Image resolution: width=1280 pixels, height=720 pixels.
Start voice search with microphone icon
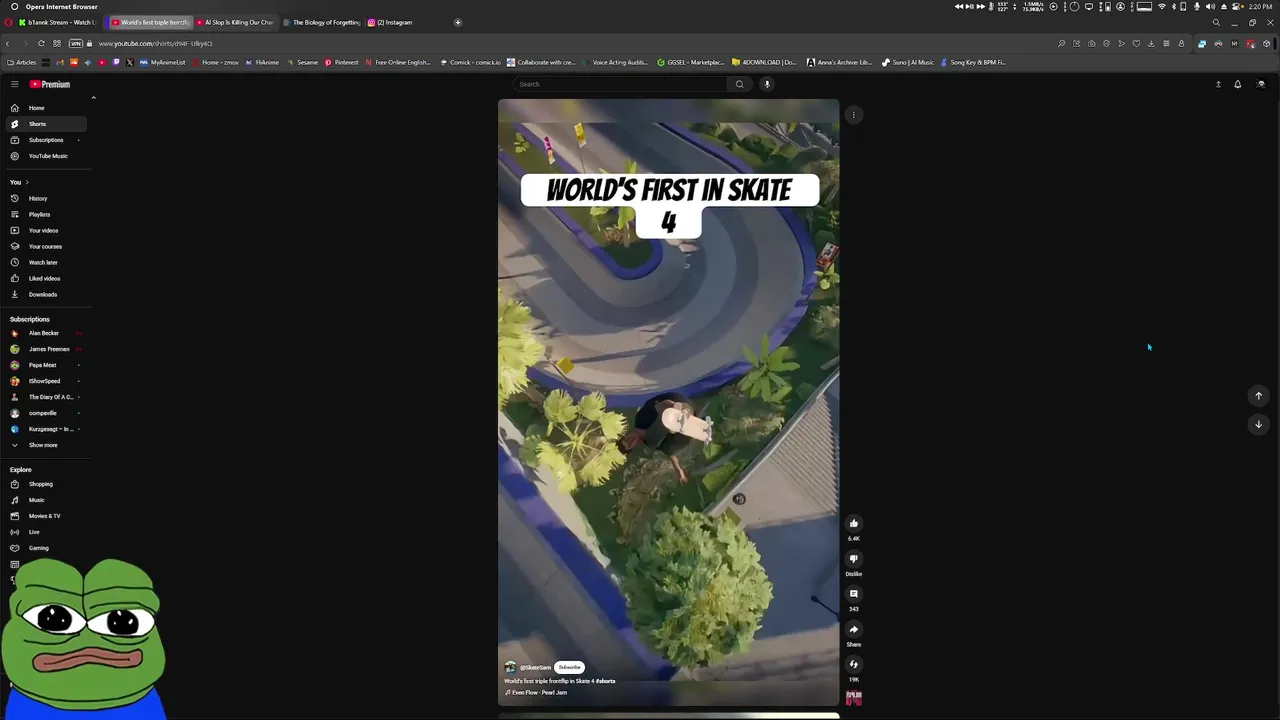(767, 84)
